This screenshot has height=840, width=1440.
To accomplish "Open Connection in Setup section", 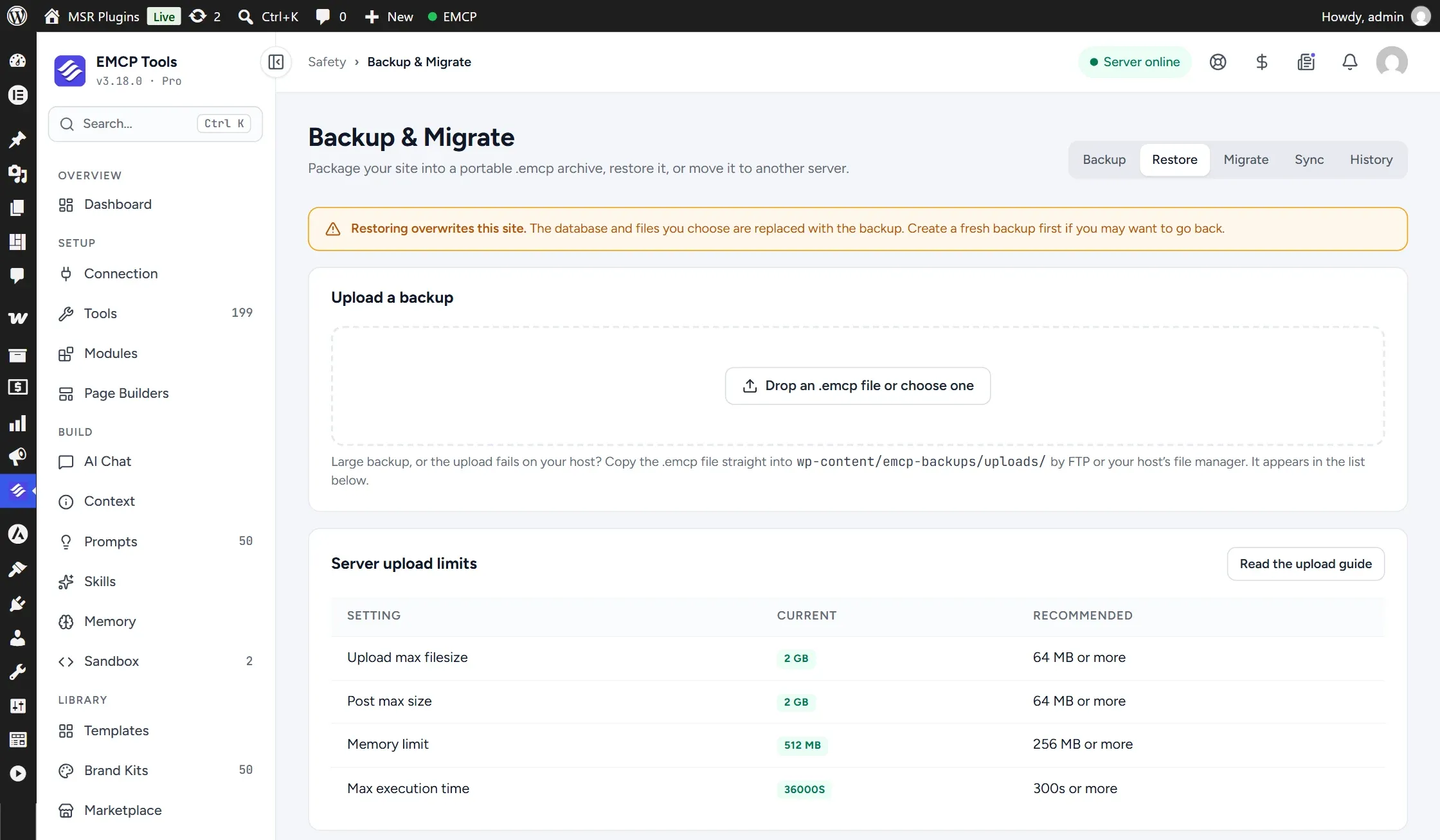I will pyautogui.click(x=156, y=274).
